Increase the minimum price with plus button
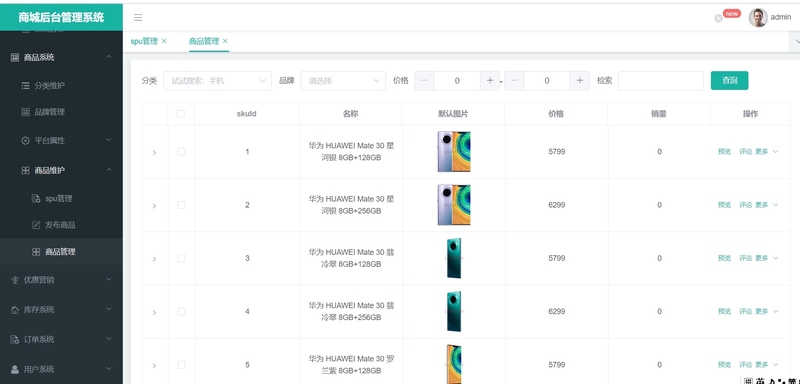This screenshot has height=384, width=800. (490, 81)
